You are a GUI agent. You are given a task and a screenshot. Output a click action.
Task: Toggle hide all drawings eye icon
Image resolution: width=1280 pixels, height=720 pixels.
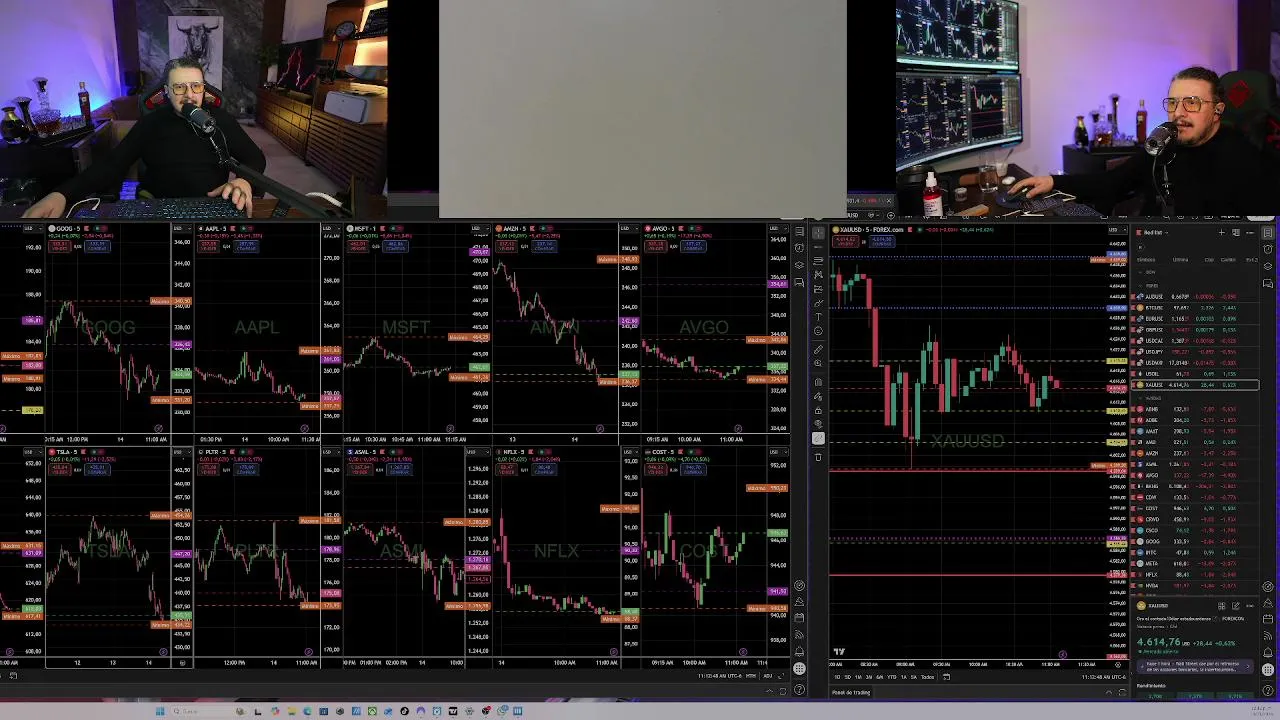click(818, 423)
